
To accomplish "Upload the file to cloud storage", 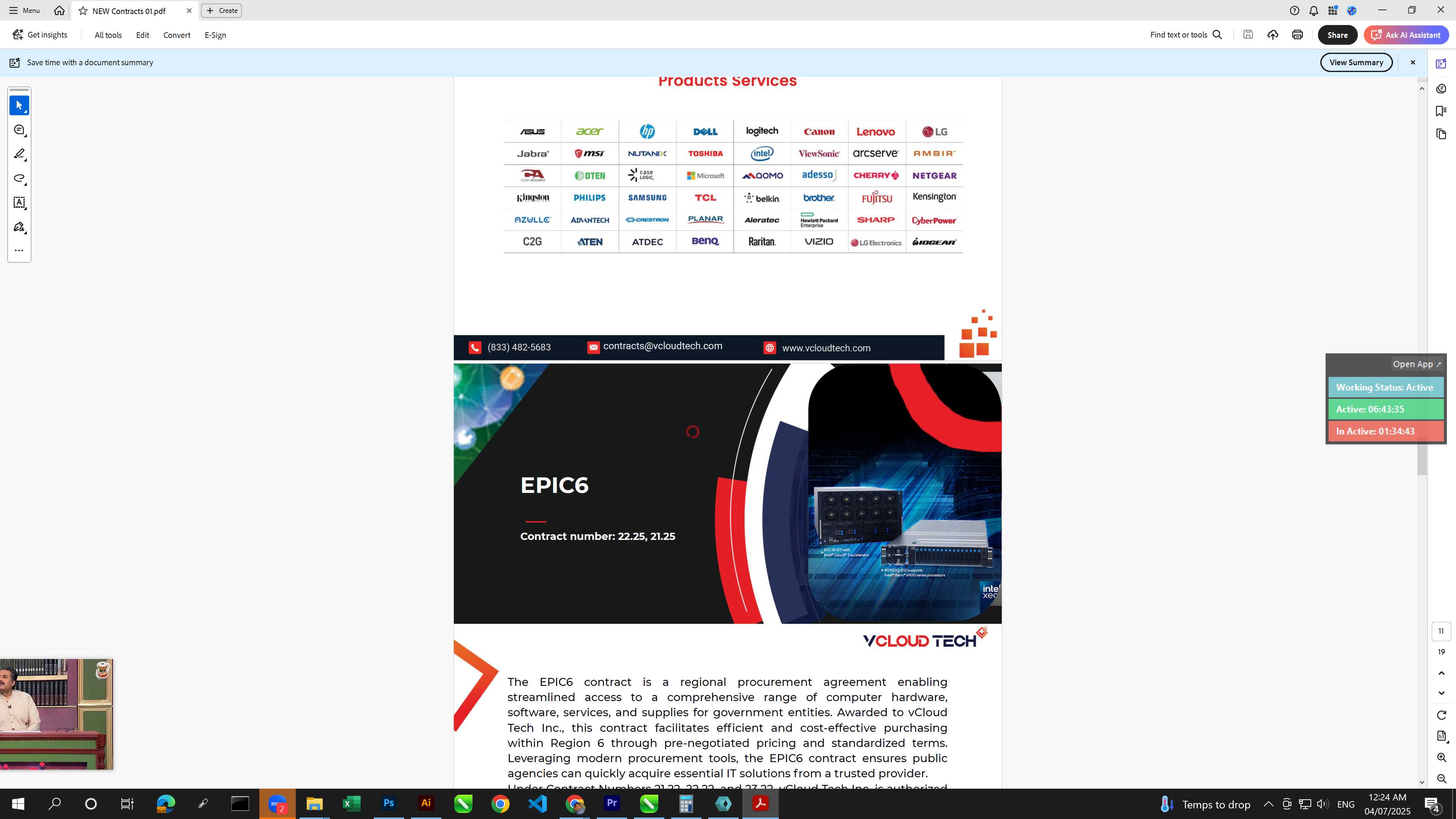I will (x=1273, y=35).
